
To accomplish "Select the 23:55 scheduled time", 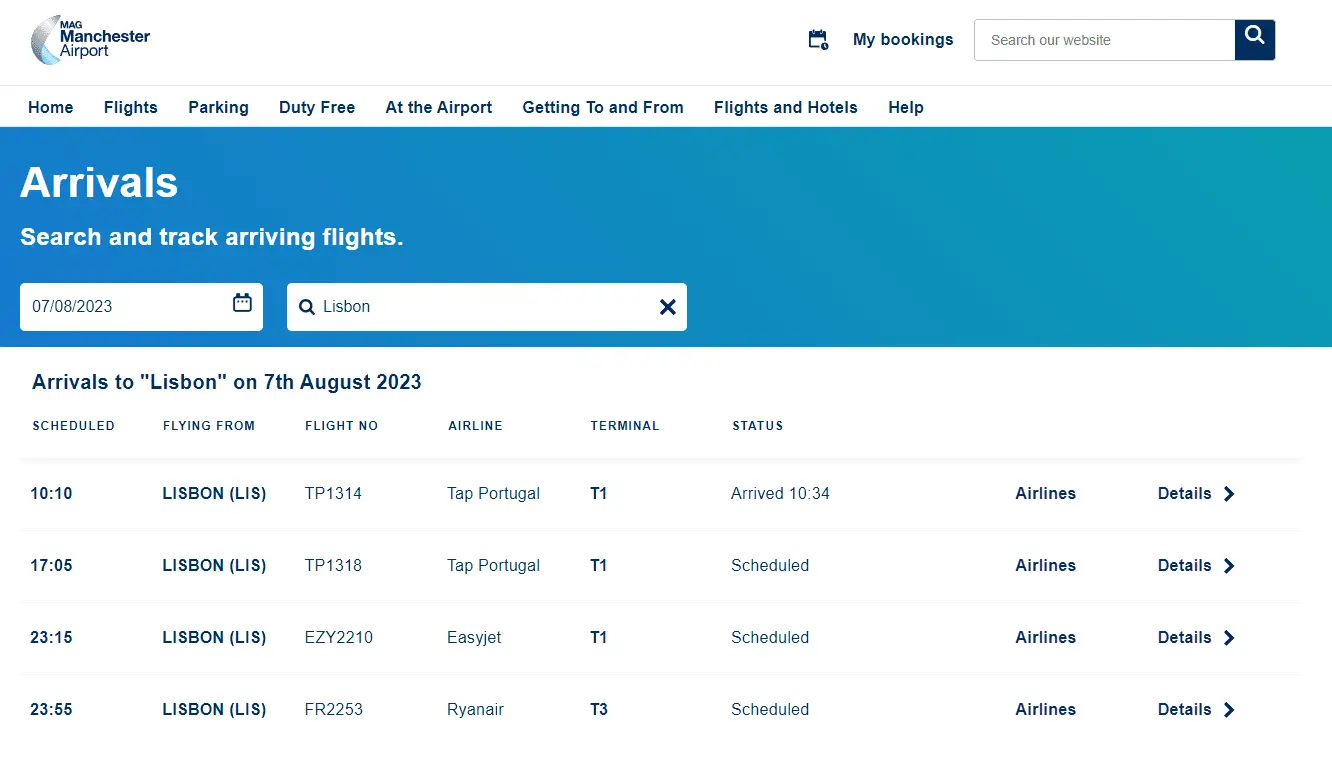I will (51, 710).
